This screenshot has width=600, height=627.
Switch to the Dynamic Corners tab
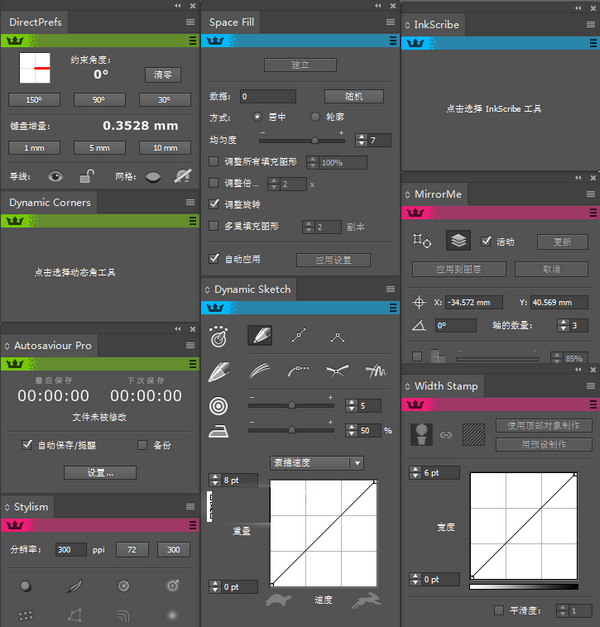pyautogui.click(x=50, y=202)
